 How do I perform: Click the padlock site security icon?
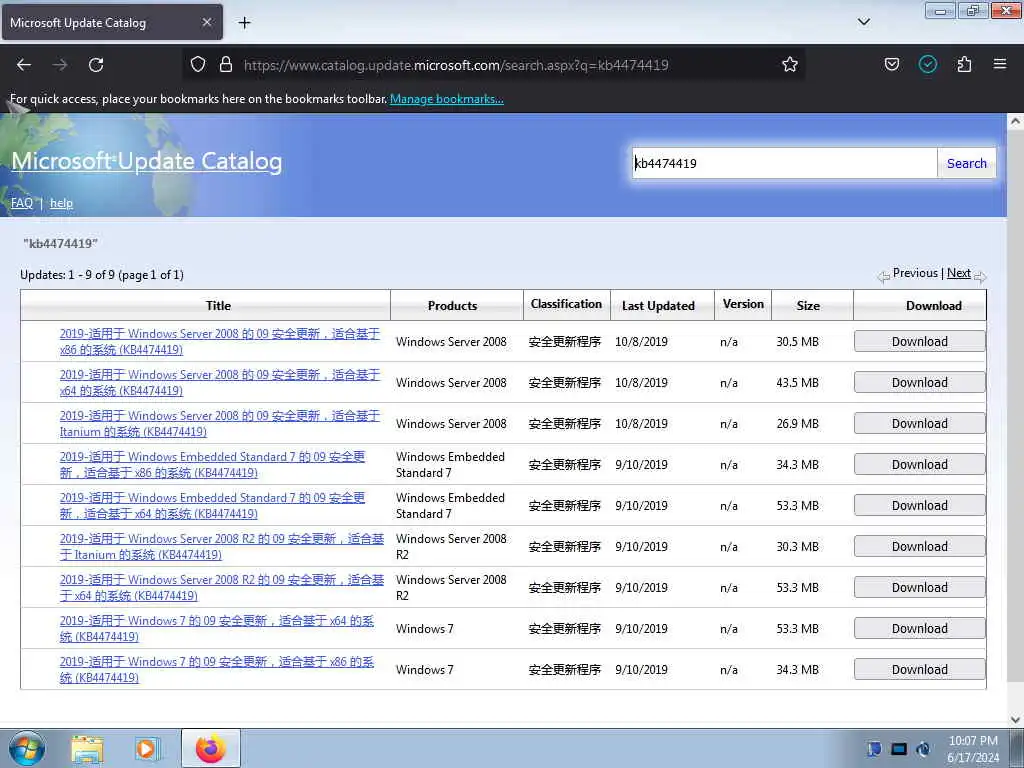(226, 64)
